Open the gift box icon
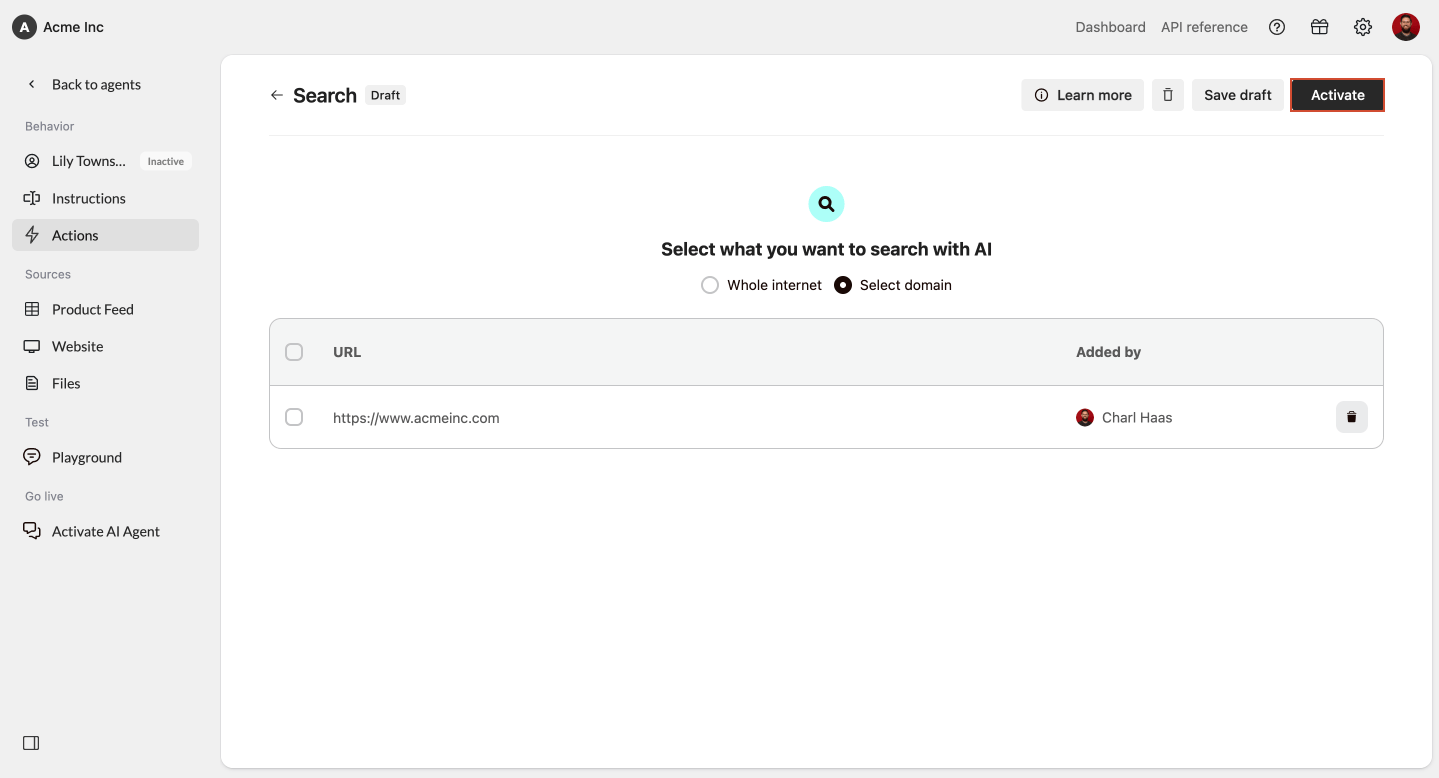The width and height of the screenshot is (1439, 778). coord(1320,27)
